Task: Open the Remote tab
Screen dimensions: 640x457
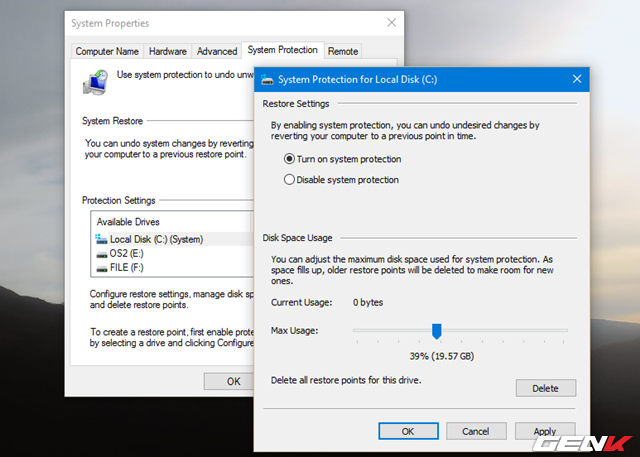Action: coord(343,51)
